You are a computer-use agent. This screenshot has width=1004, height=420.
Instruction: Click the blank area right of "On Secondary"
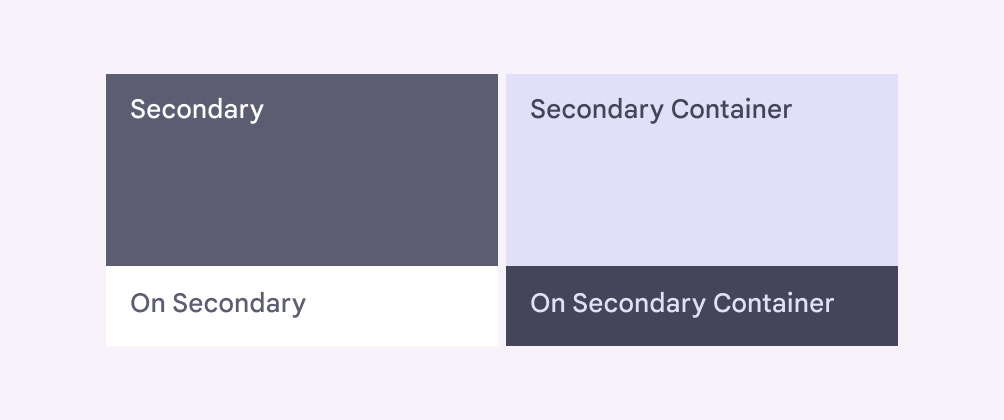point(410,305)
